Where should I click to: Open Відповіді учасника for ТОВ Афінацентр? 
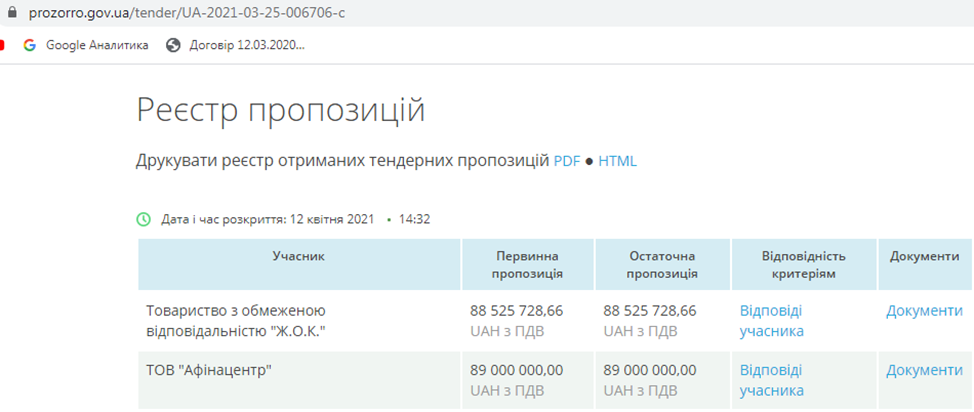pyautogui.click(x=771, y=380)
